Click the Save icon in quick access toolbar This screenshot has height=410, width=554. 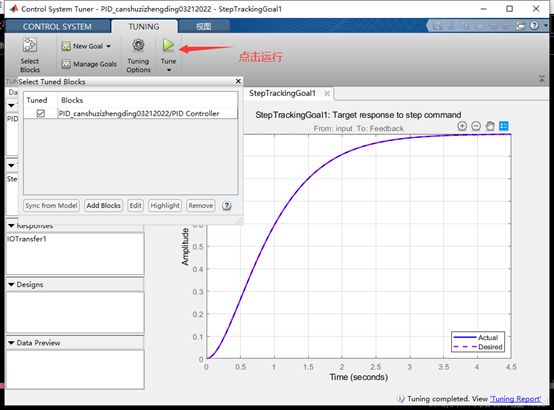click(437, 26)
